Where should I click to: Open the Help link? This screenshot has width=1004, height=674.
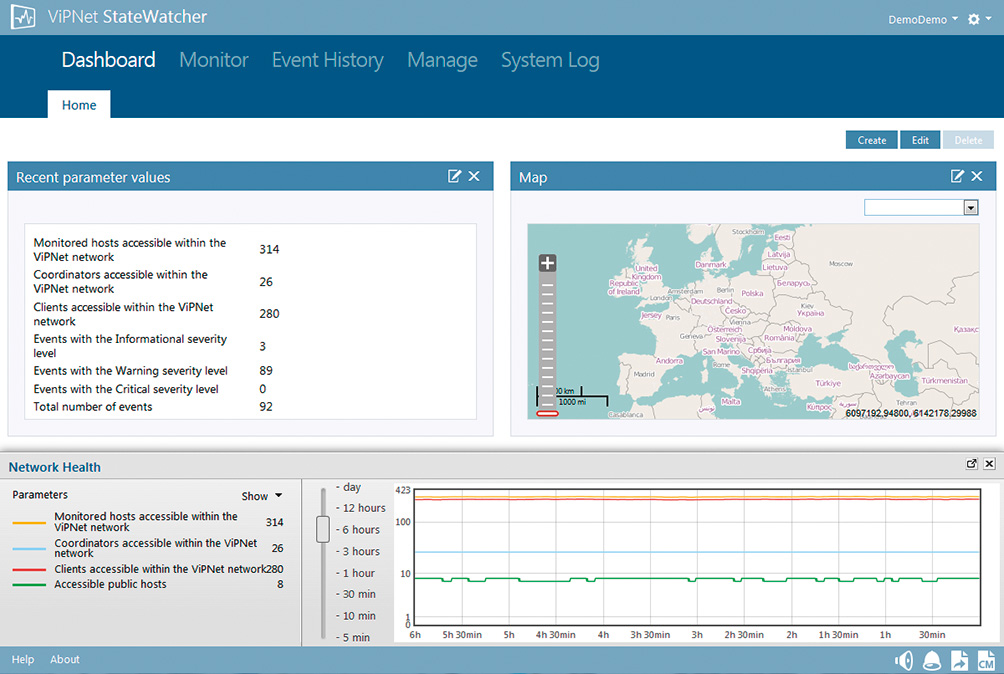click(22, 659)
